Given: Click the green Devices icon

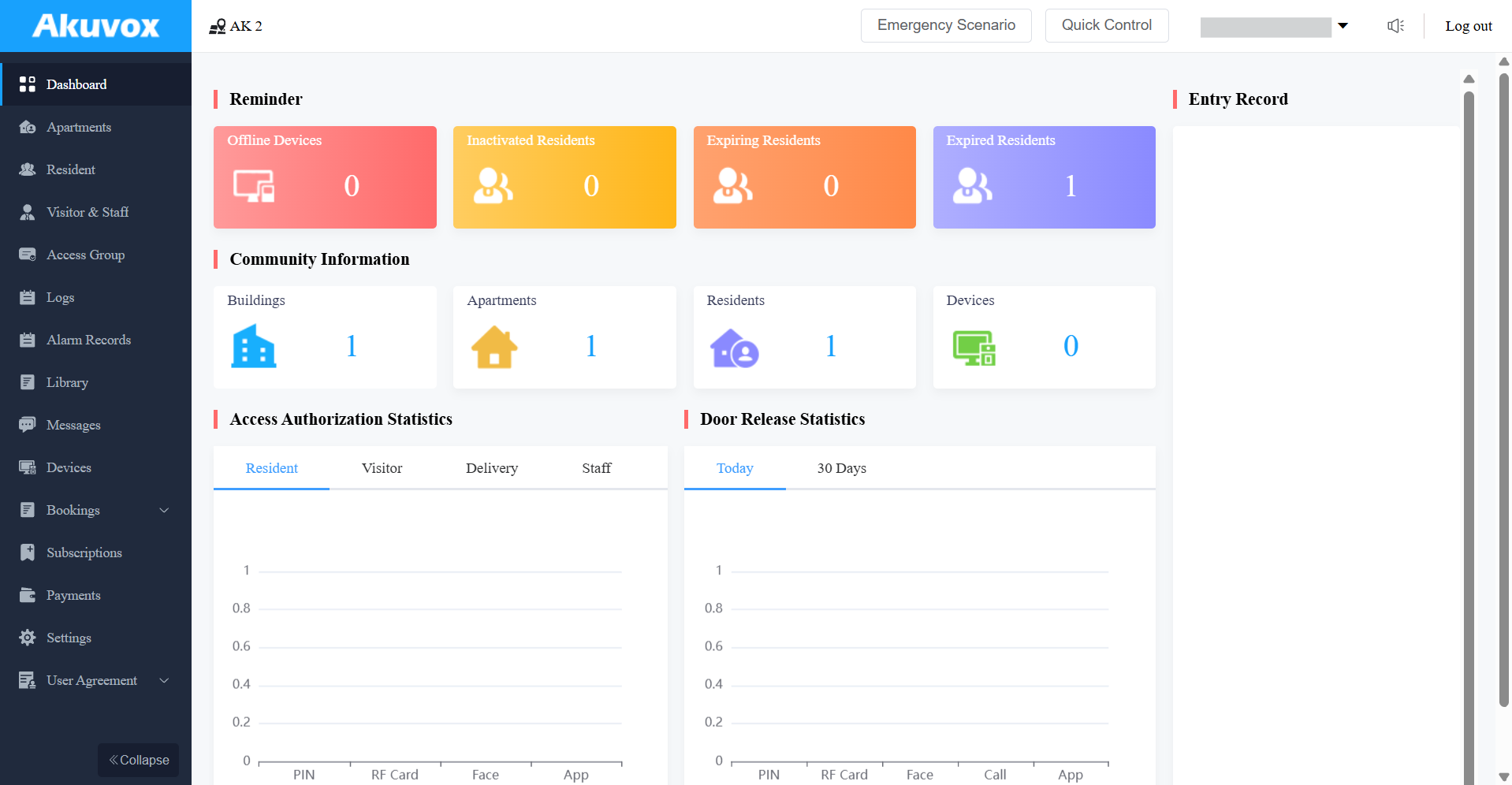Looking at the screenshot, I should point(974,348).
